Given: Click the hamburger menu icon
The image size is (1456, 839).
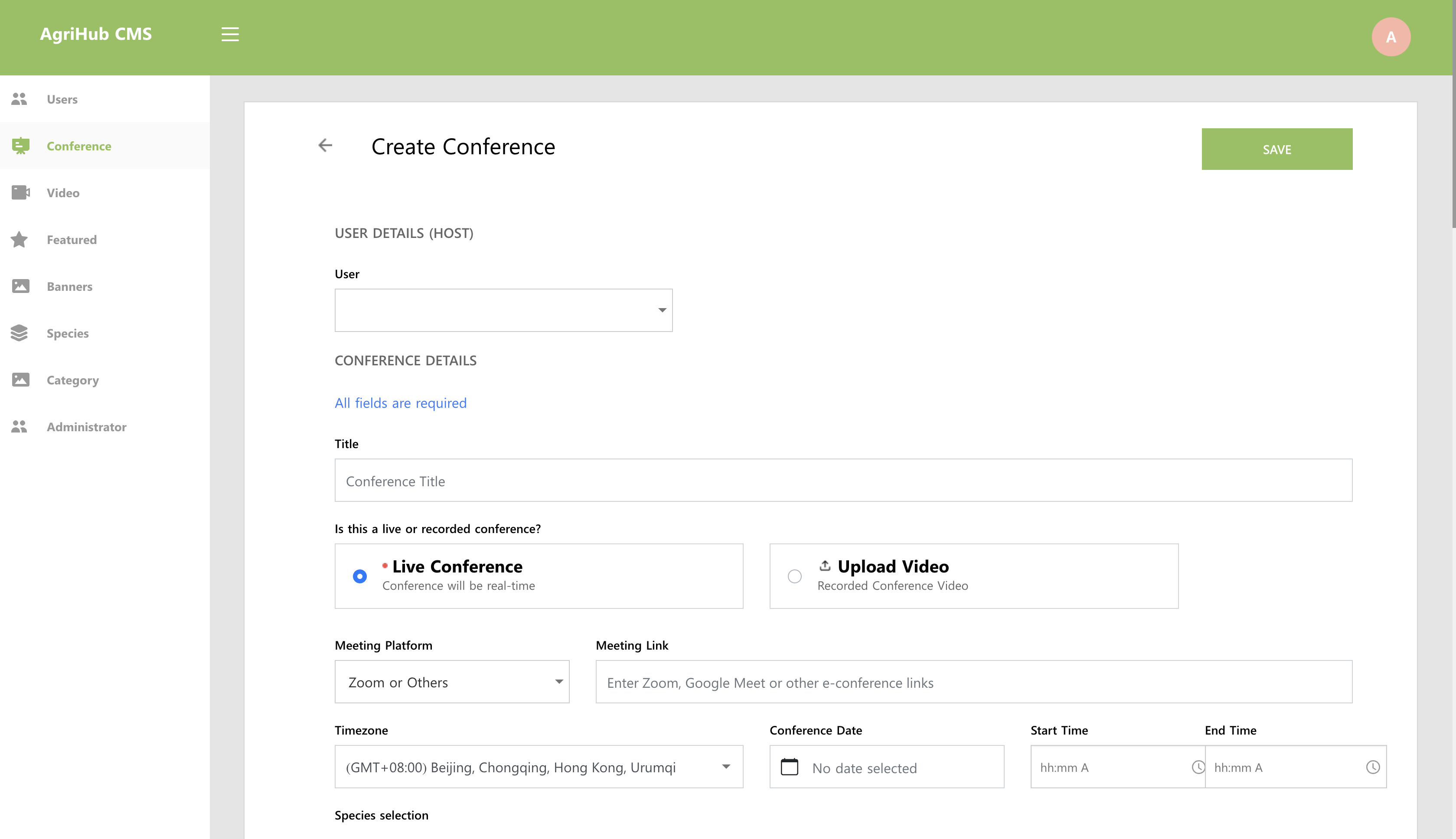Looking at the screenshot, I should (x=230, y=35).
